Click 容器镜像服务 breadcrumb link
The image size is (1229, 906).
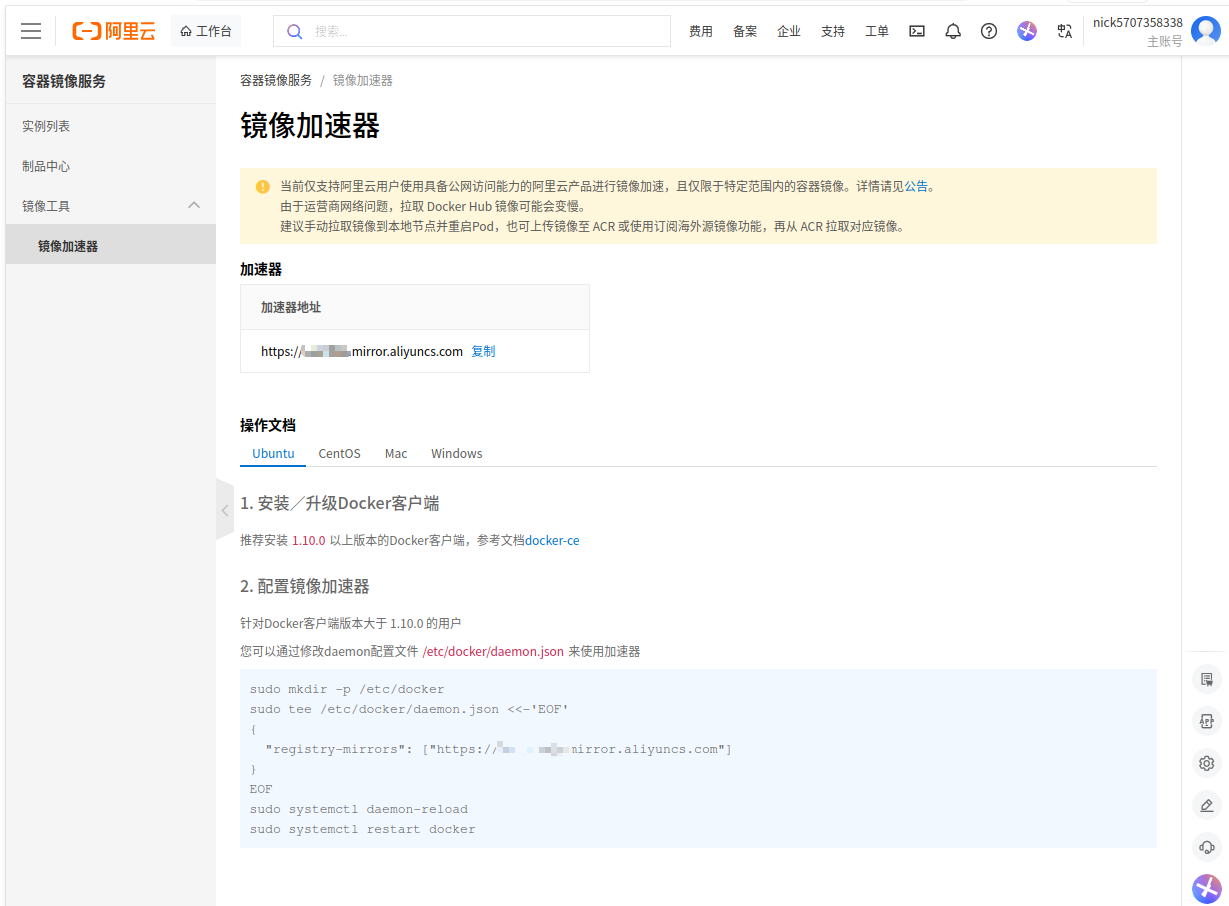tap(276, 80)
